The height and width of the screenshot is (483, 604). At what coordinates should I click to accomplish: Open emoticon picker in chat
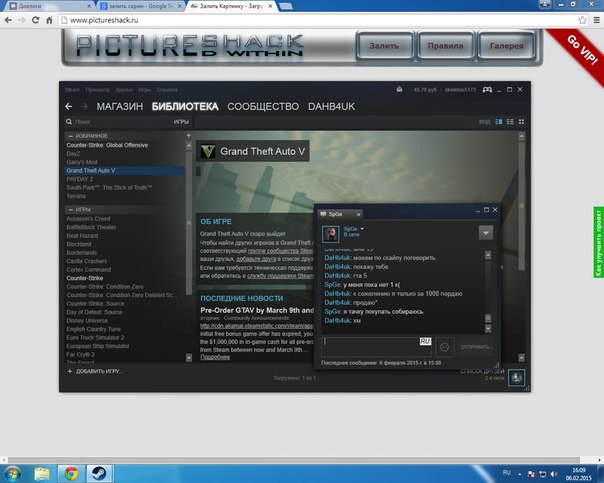pyautogui.click(x=444, y=347)
